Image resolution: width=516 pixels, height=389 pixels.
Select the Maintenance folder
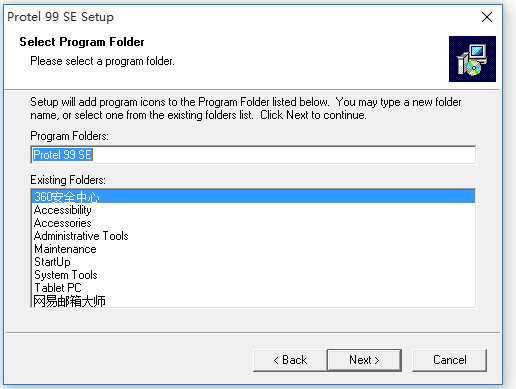click(253, 249)
